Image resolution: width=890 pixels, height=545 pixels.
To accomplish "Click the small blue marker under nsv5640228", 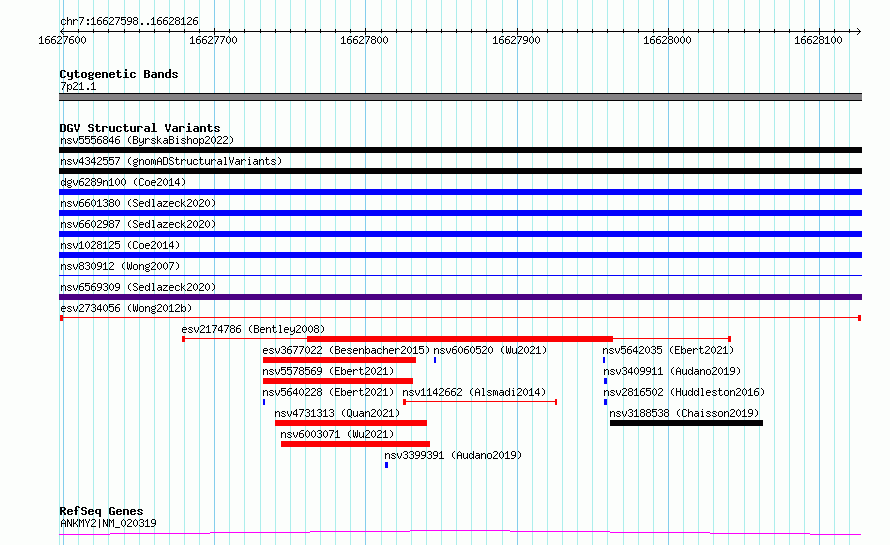I will coord(264,402).
